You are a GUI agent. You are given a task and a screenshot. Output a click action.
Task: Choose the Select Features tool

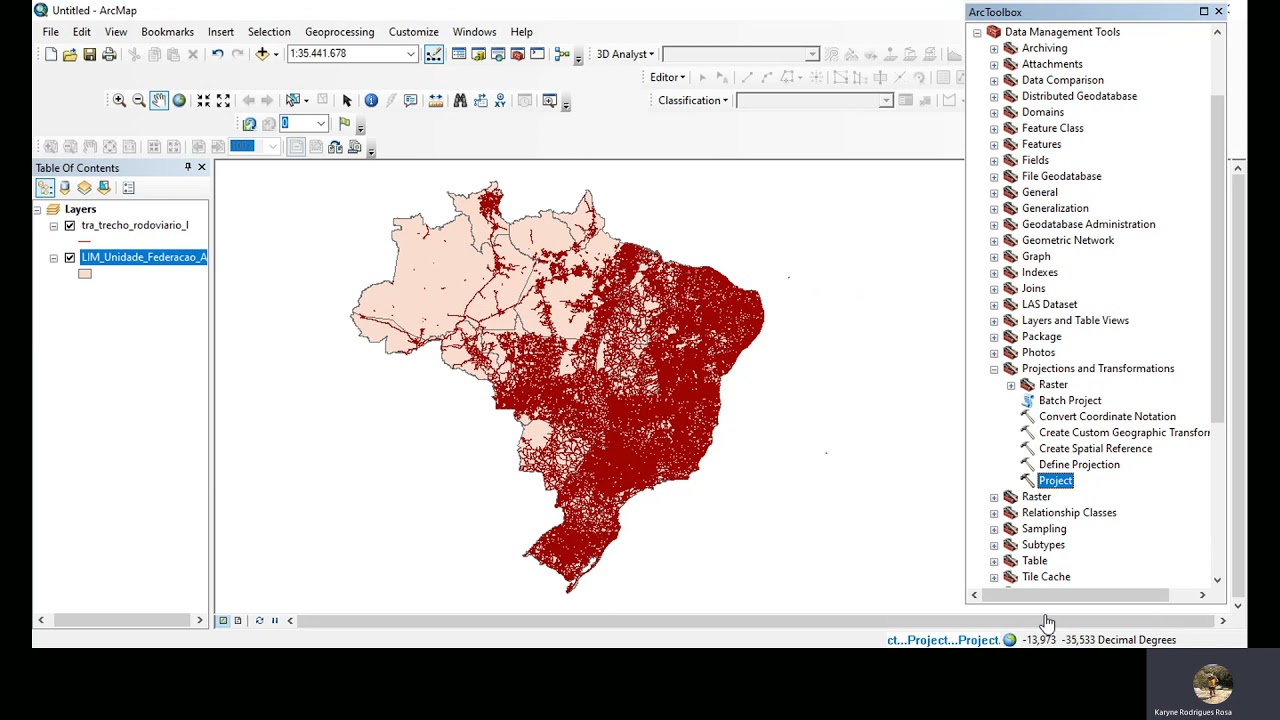pos(293,100)
